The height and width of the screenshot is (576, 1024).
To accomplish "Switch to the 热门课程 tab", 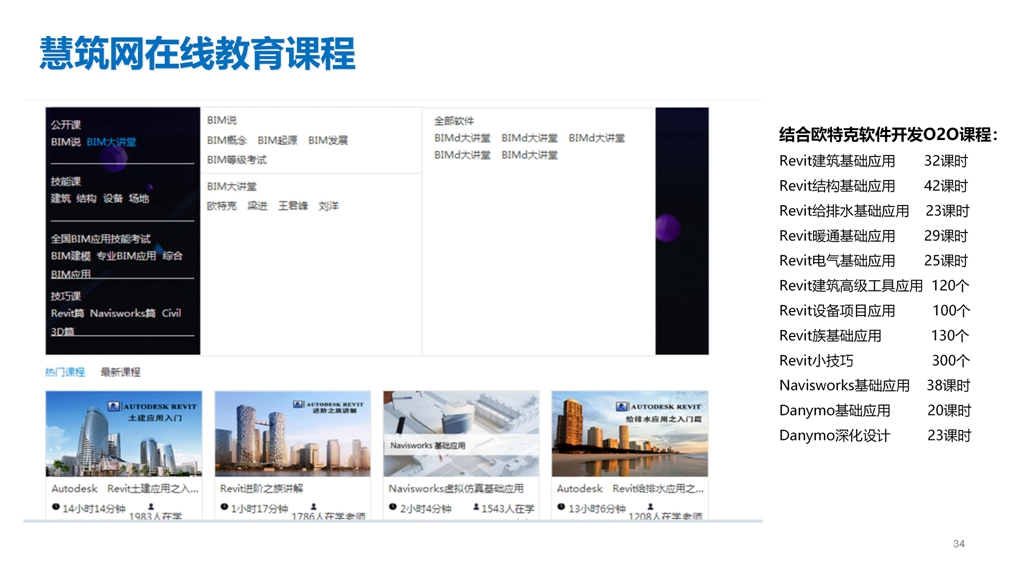I will (x=65, y=372).
